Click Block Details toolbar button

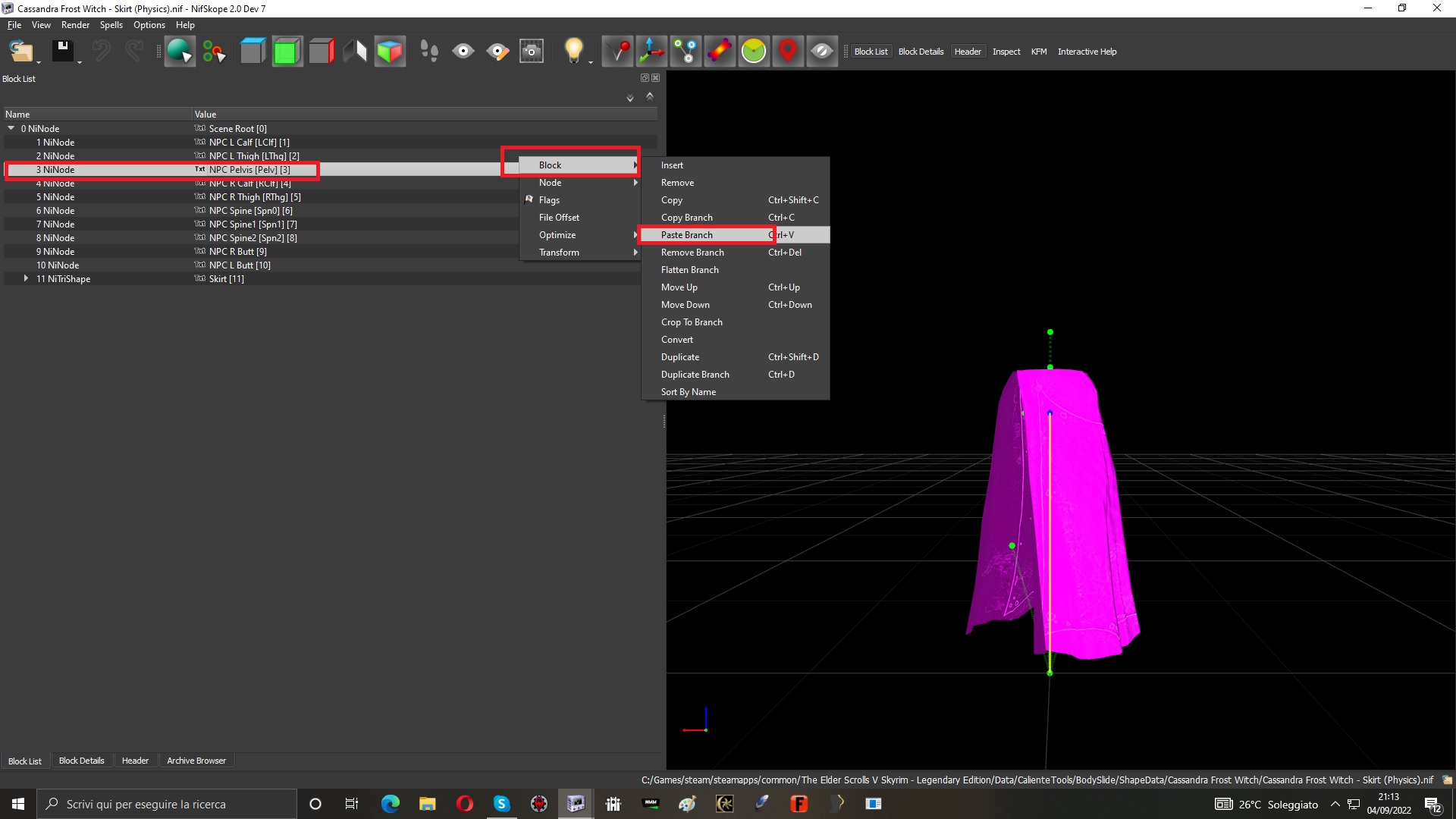[921, 52]
